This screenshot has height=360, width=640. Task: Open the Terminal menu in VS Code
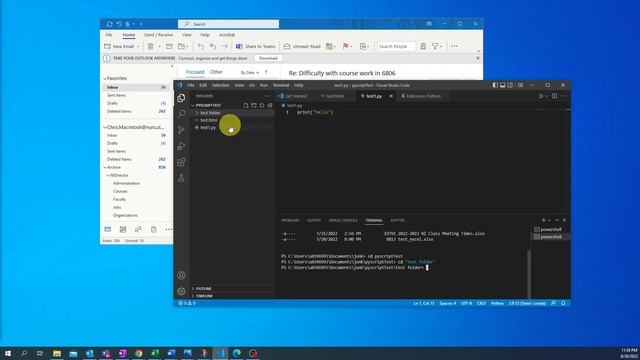281,85
